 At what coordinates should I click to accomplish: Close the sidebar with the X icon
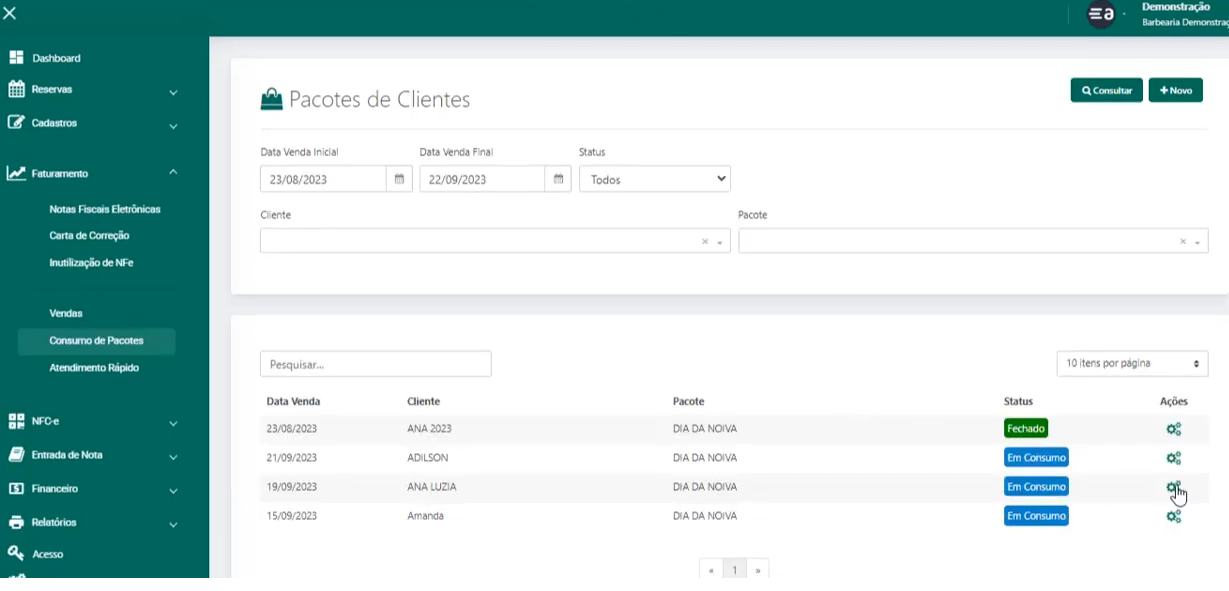click(x=10, y=13)
